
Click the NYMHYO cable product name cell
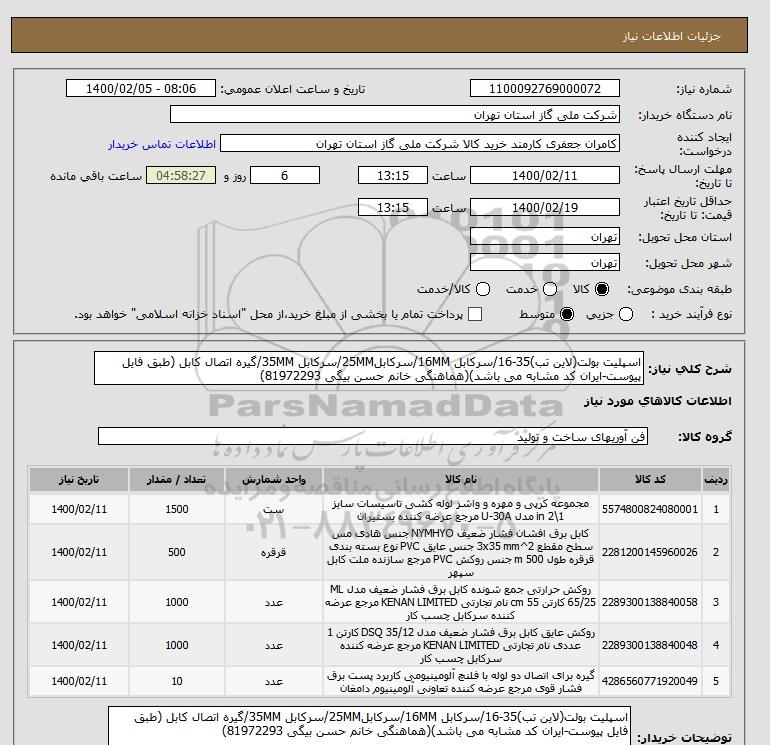(x=461, y=552)
